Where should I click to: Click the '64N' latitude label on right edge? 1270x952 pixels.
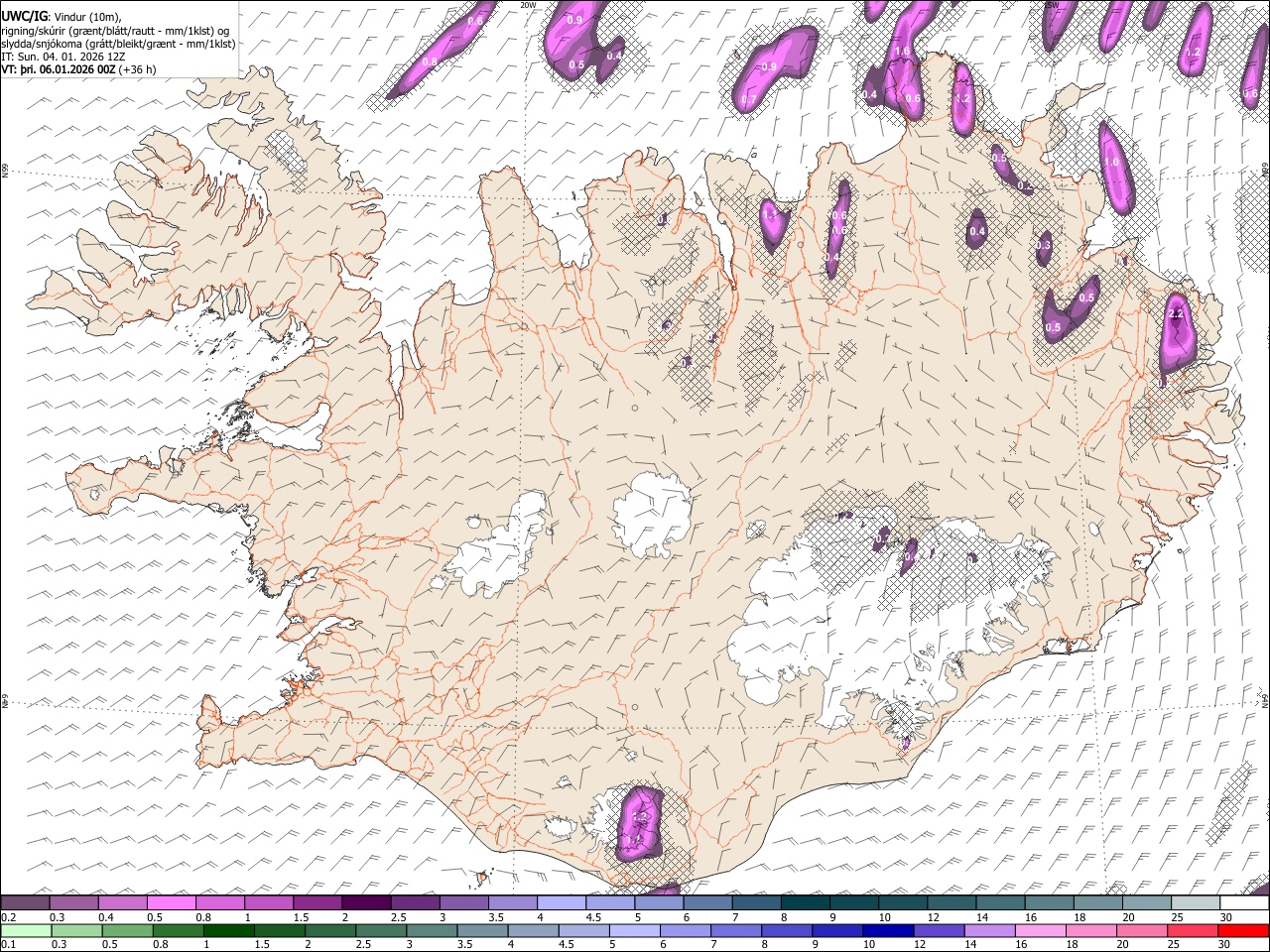point(1265,701)
